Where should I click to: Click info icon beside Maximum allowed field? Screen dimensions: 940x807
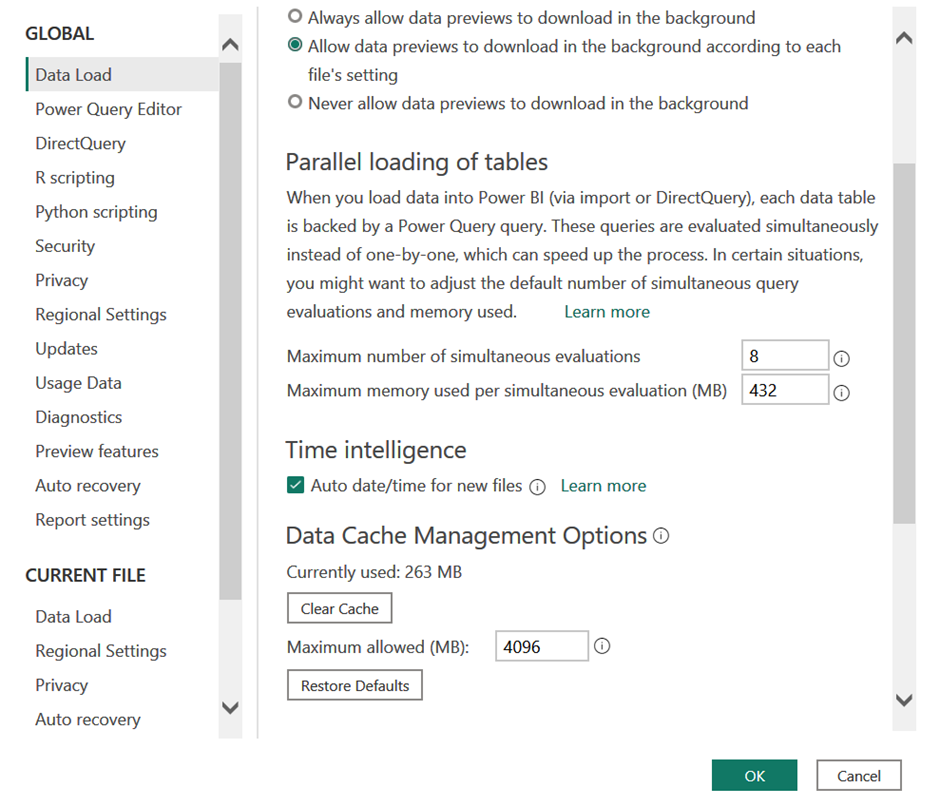point(602,646)
